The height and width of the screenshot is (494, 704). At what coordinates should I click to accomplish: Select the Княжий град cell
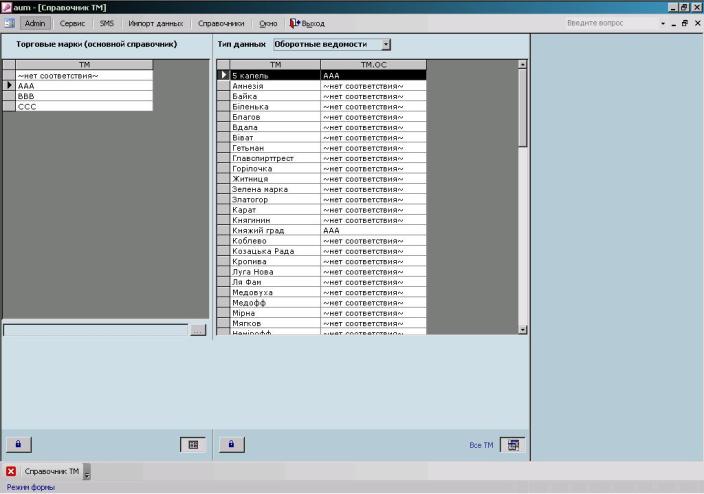pyautogui.click(x=275, y=230)
